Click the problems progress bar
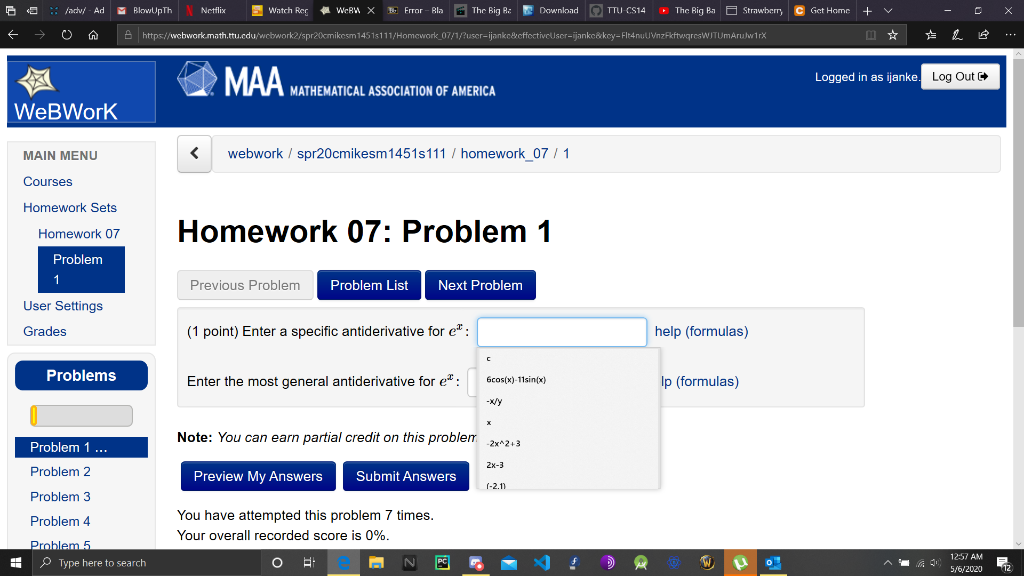The height and width of the screenshot is (576, 1024). pyautogui.click(x=81, y=415)
